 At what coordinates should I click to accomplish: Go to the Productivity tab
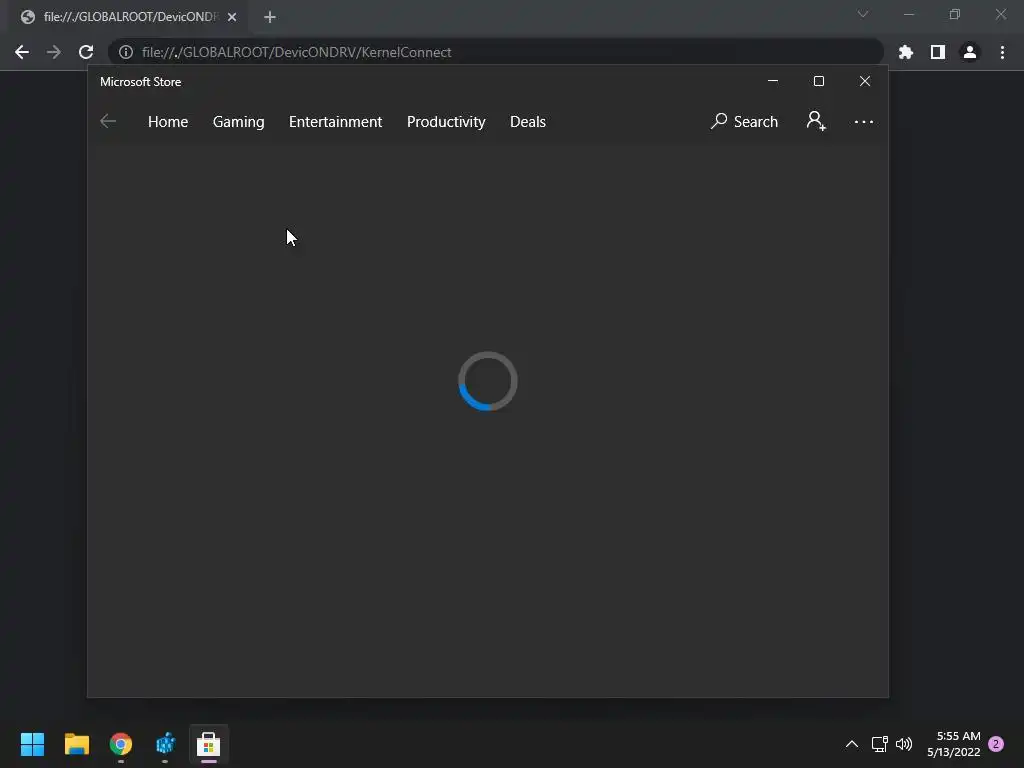pos(446,121)
